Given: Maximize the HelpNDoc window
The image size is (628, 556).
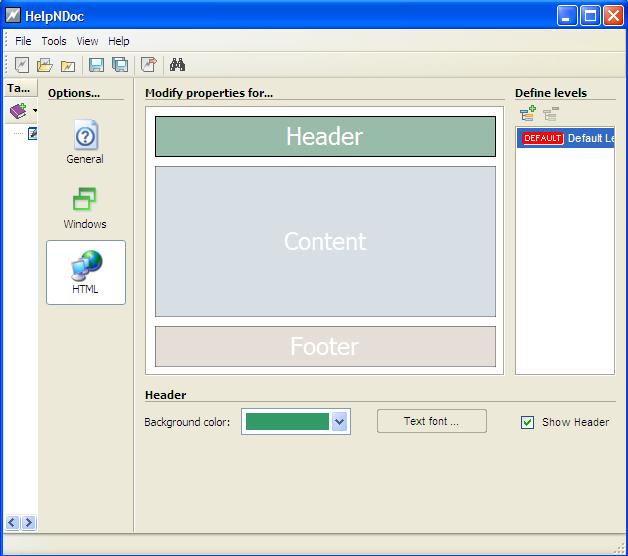Looking at the screenshot, I should coord(590,16).
